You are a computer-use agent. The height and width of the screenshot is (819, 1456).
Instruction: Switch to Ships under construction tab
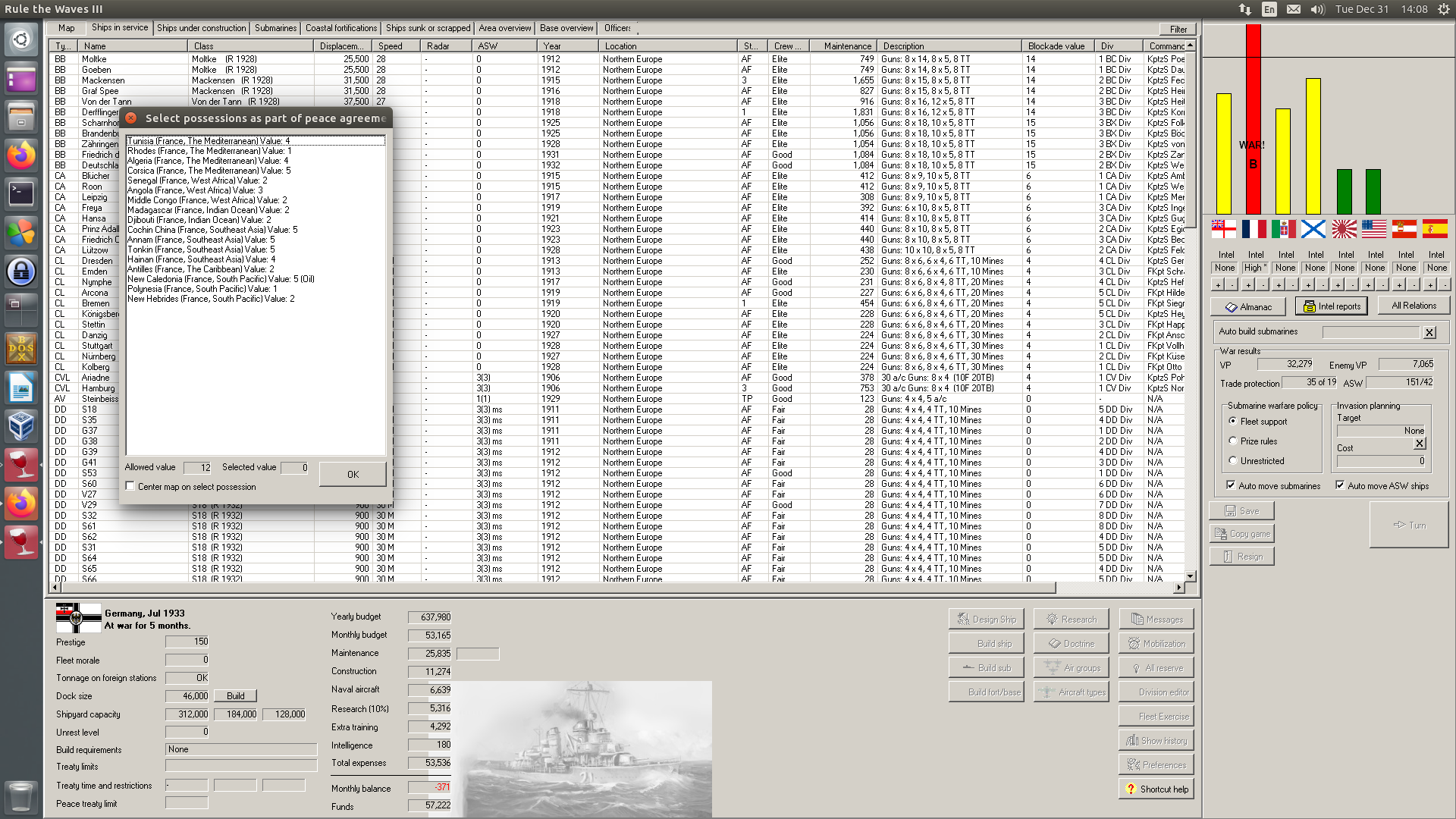[x=202, y=28]
